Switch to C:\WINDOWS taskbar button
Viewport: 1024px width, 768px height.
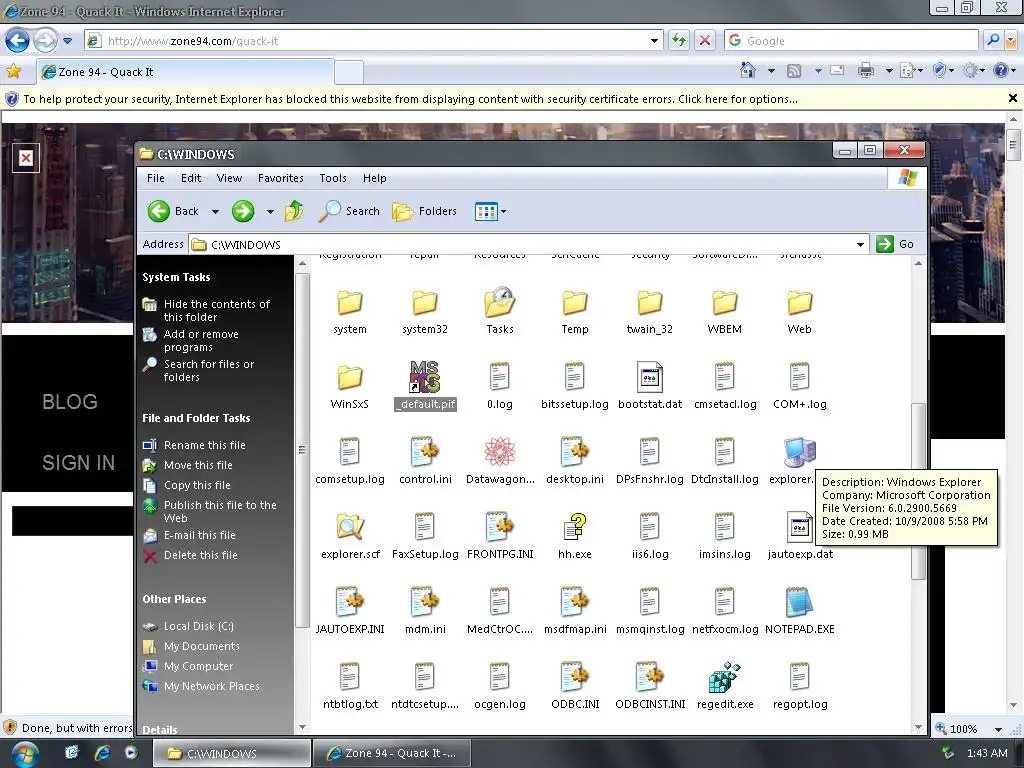click(x=231, y=754)
